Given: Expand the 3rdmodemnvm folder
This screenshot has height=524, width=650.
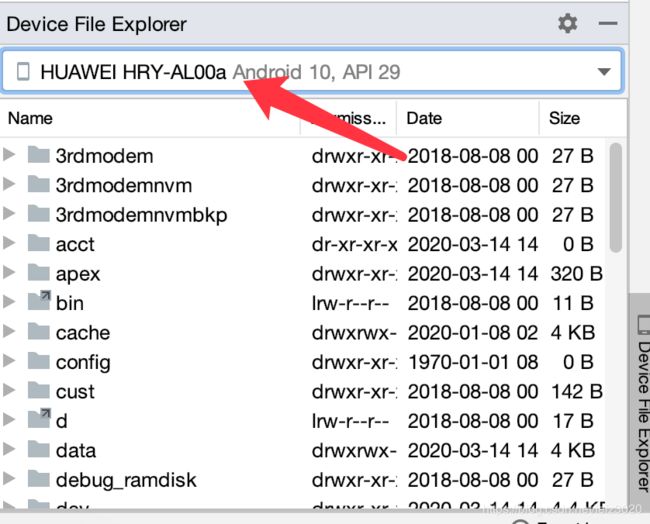Looking at the screenshot, I should click(x=9, y=184).
